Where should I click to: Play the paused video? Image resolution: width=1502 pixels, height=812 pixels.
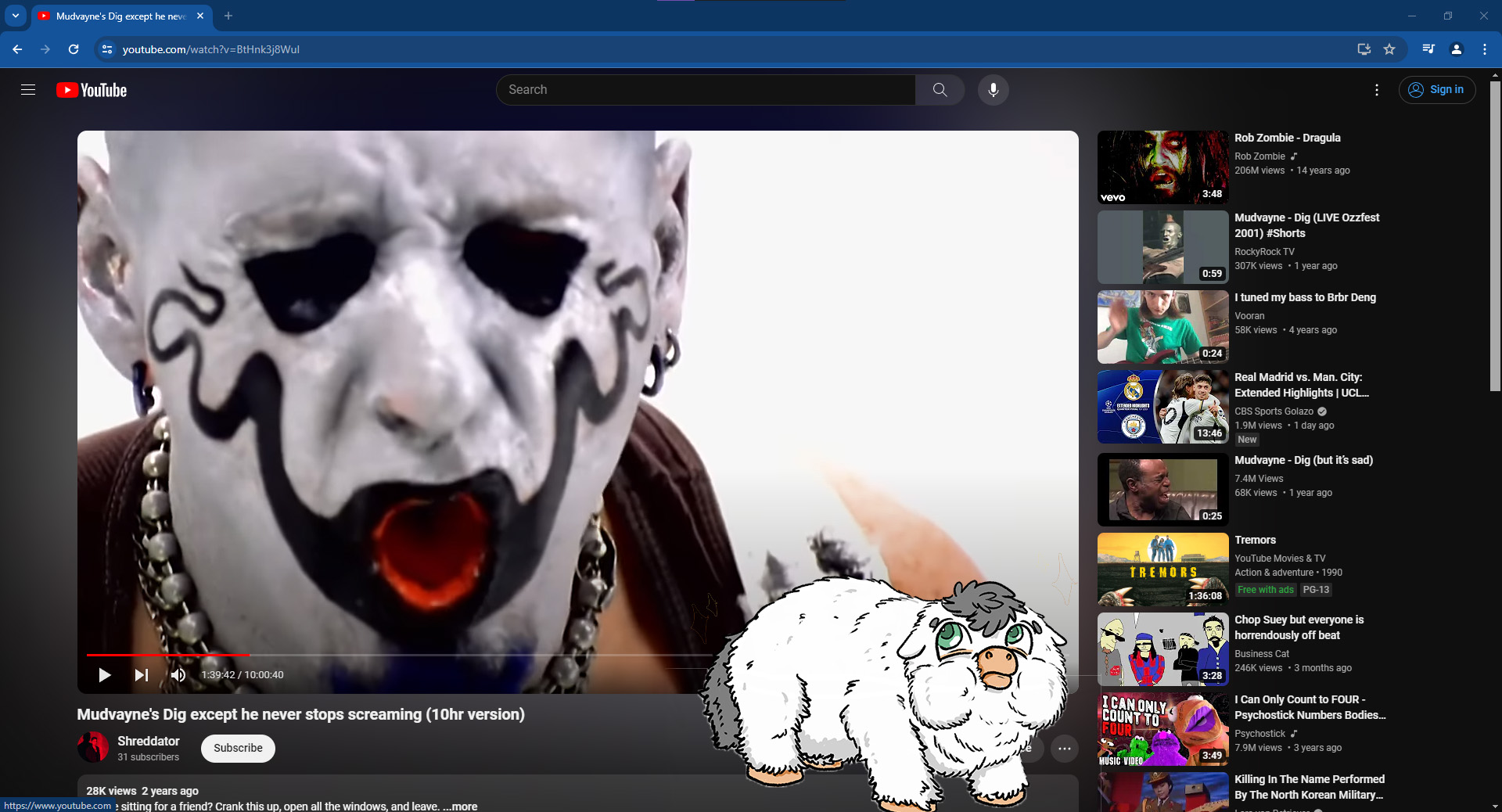pos(104,675)
